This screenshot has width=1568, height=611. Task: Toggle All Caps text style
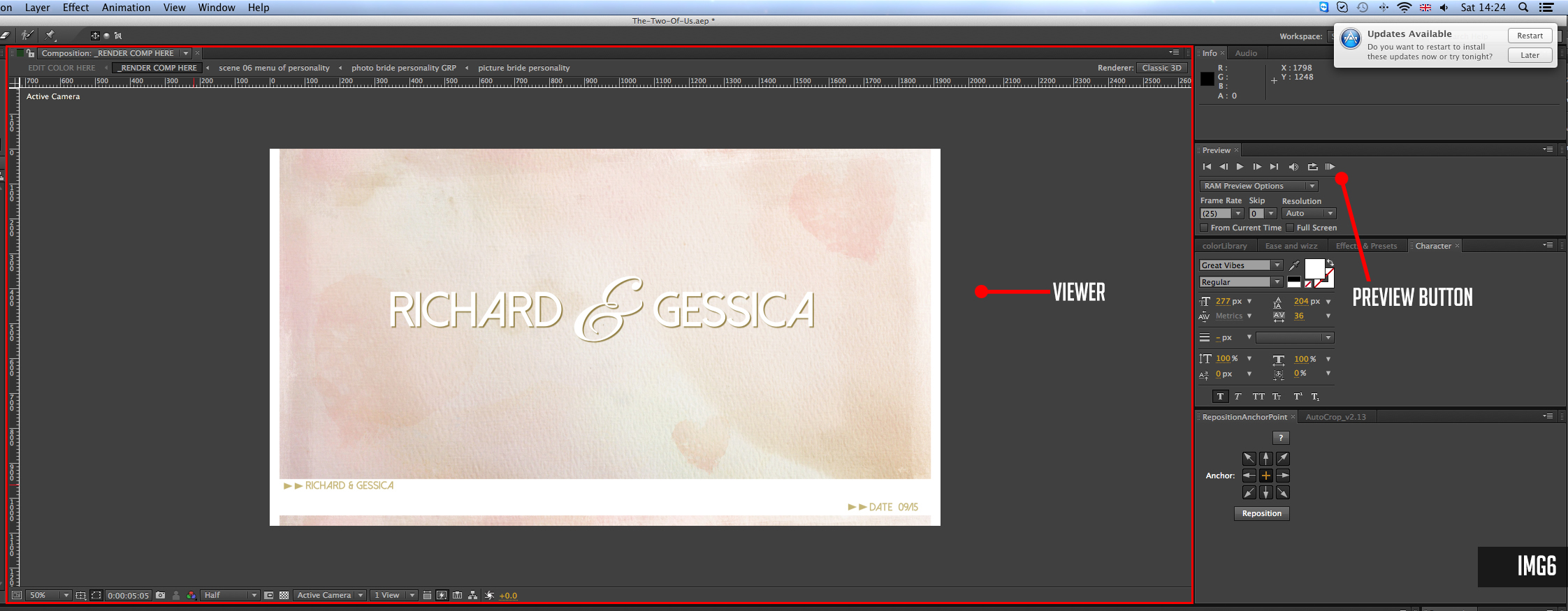pos(1258,396)
